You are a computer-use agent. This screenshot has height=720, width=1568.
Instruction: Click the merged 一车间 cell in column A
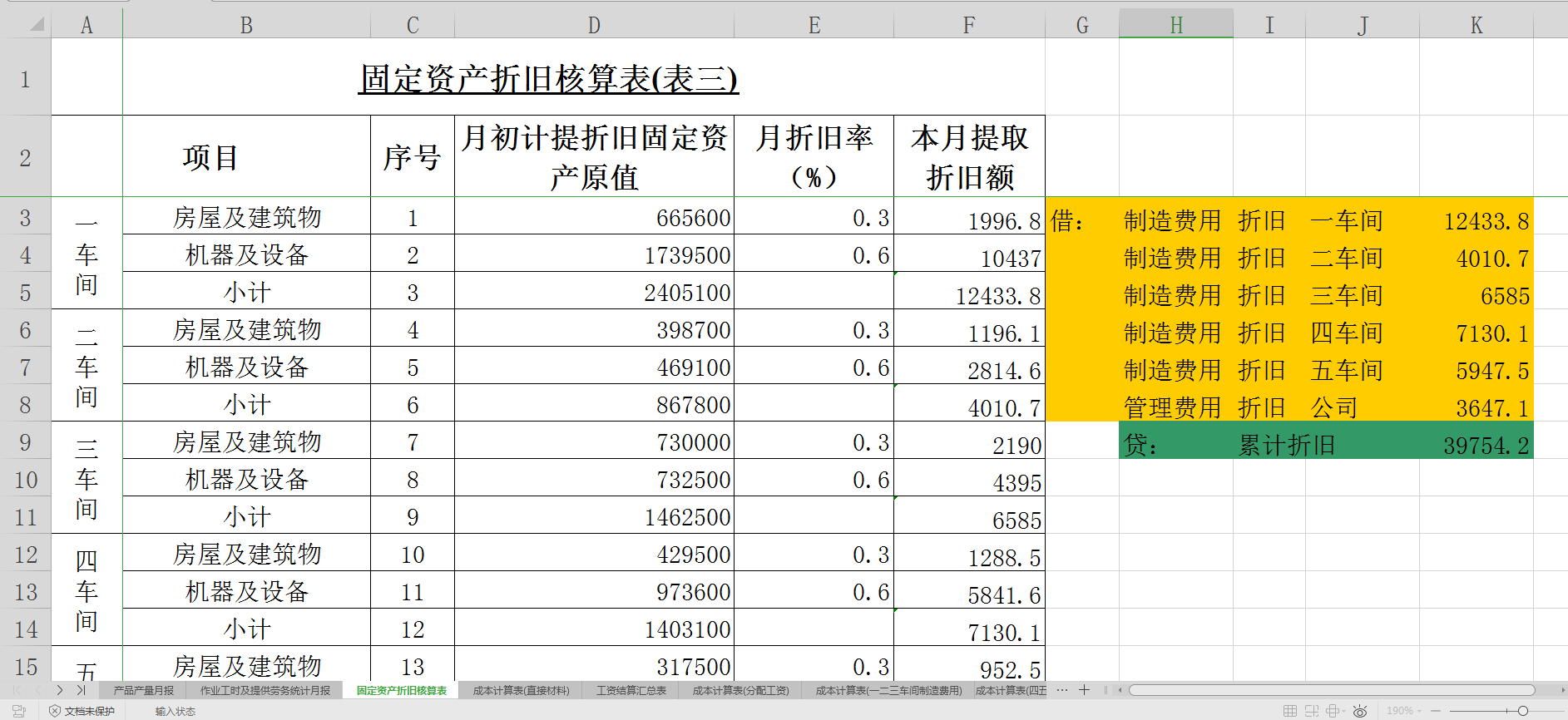(x=87, y=253)
